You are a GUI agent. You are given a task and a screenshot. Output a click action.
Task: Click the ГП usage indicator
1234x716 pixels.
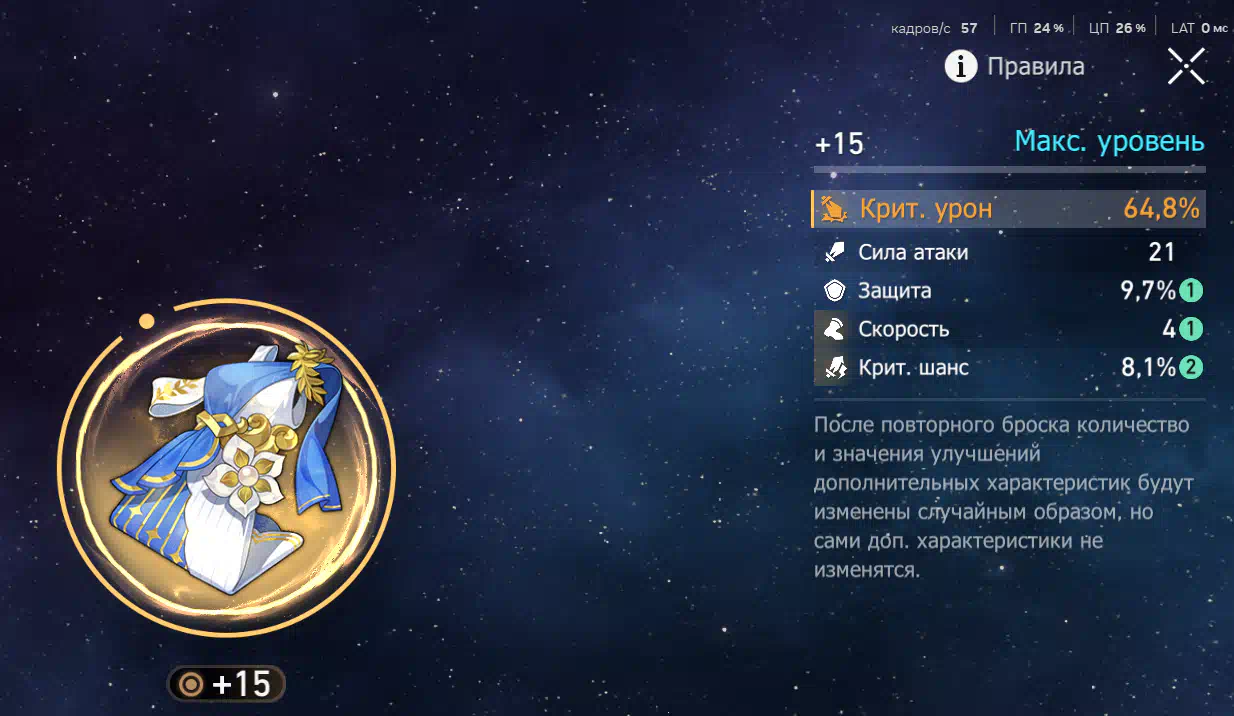pyautogui.click(x=1037, y=28)
